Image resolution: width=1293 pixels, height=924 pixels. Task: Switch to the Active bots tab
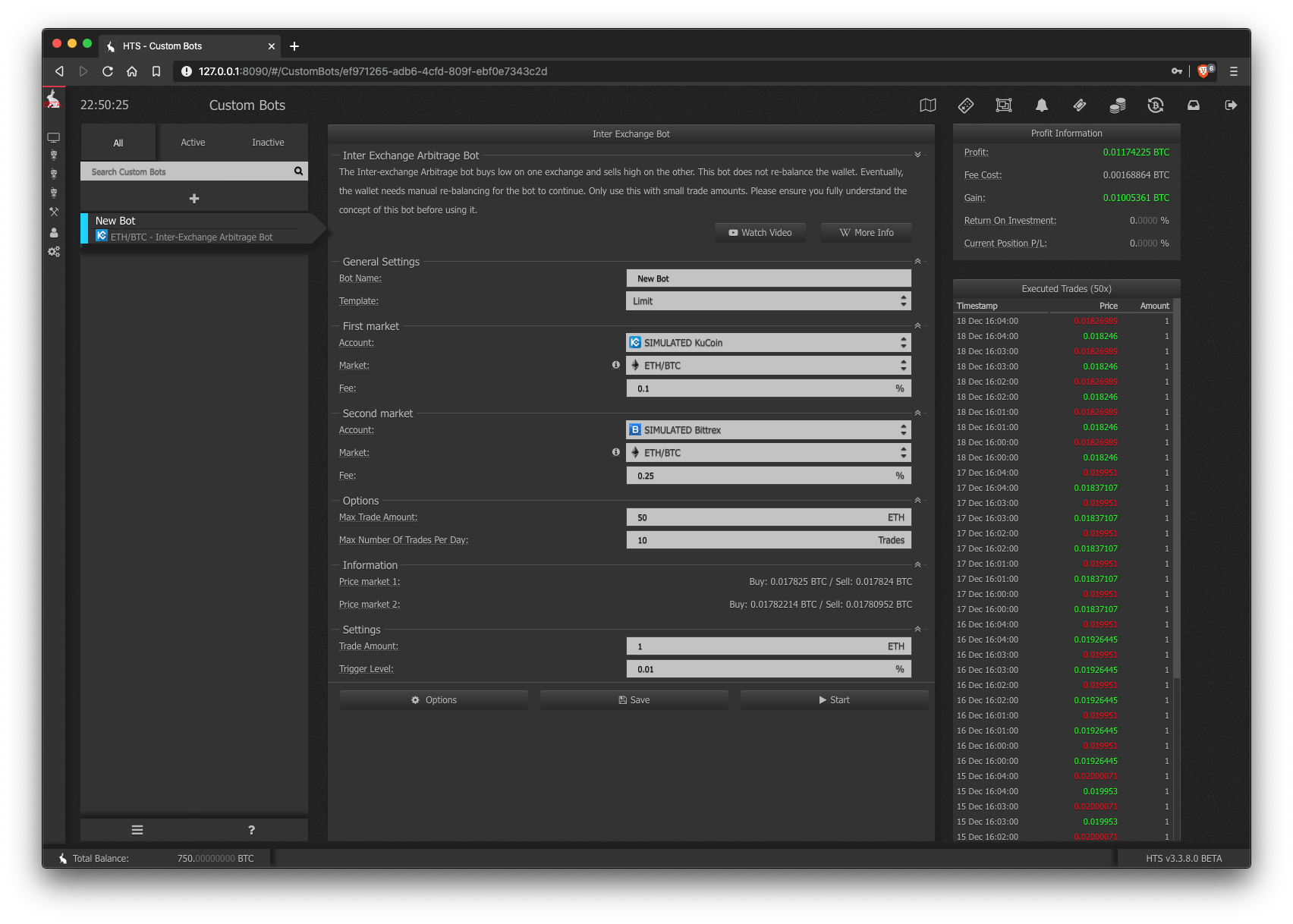(x=193, y=143)
